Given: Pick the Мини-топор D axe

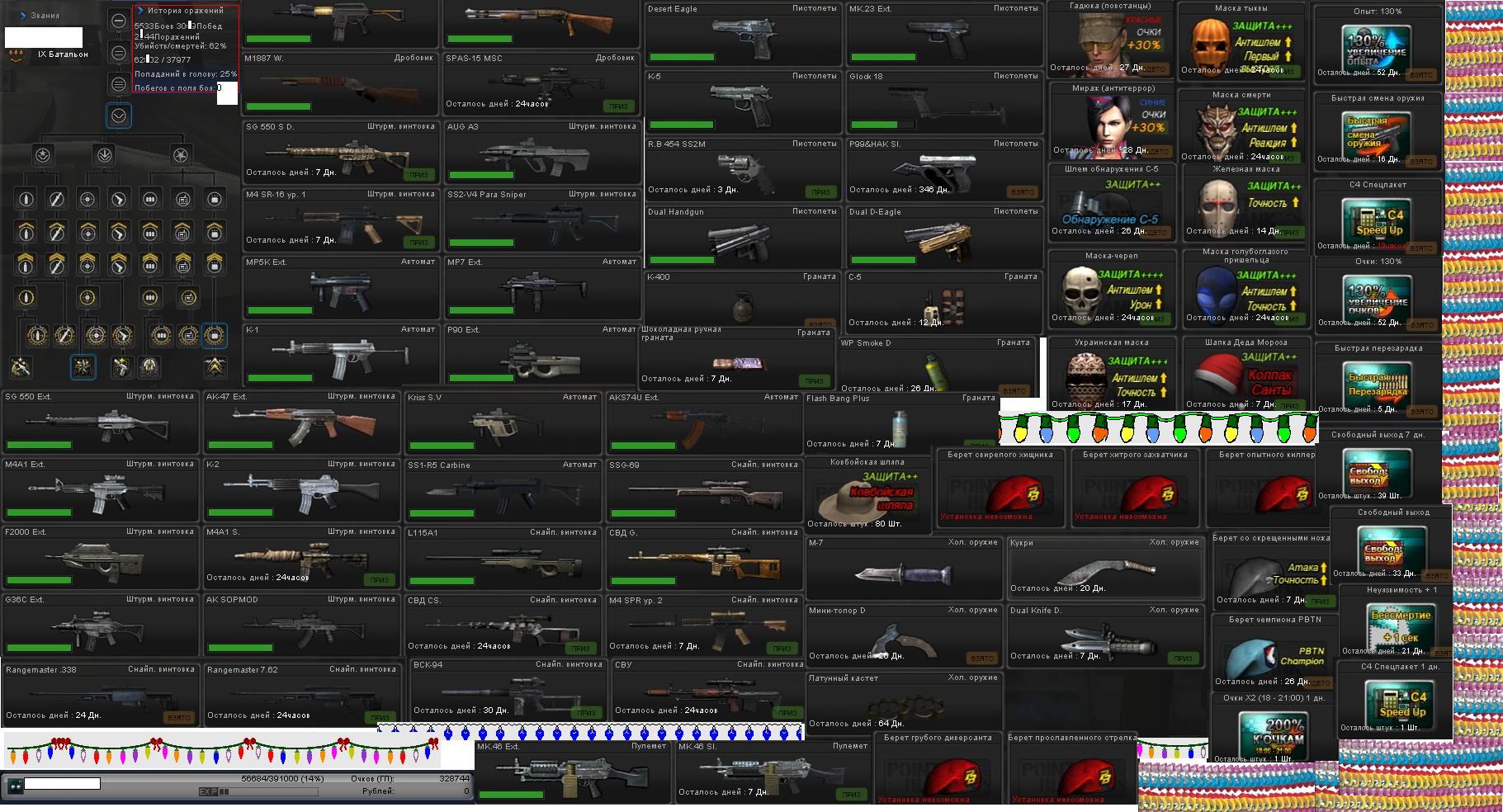Looking at the screenshot, I should coord(904,635).
